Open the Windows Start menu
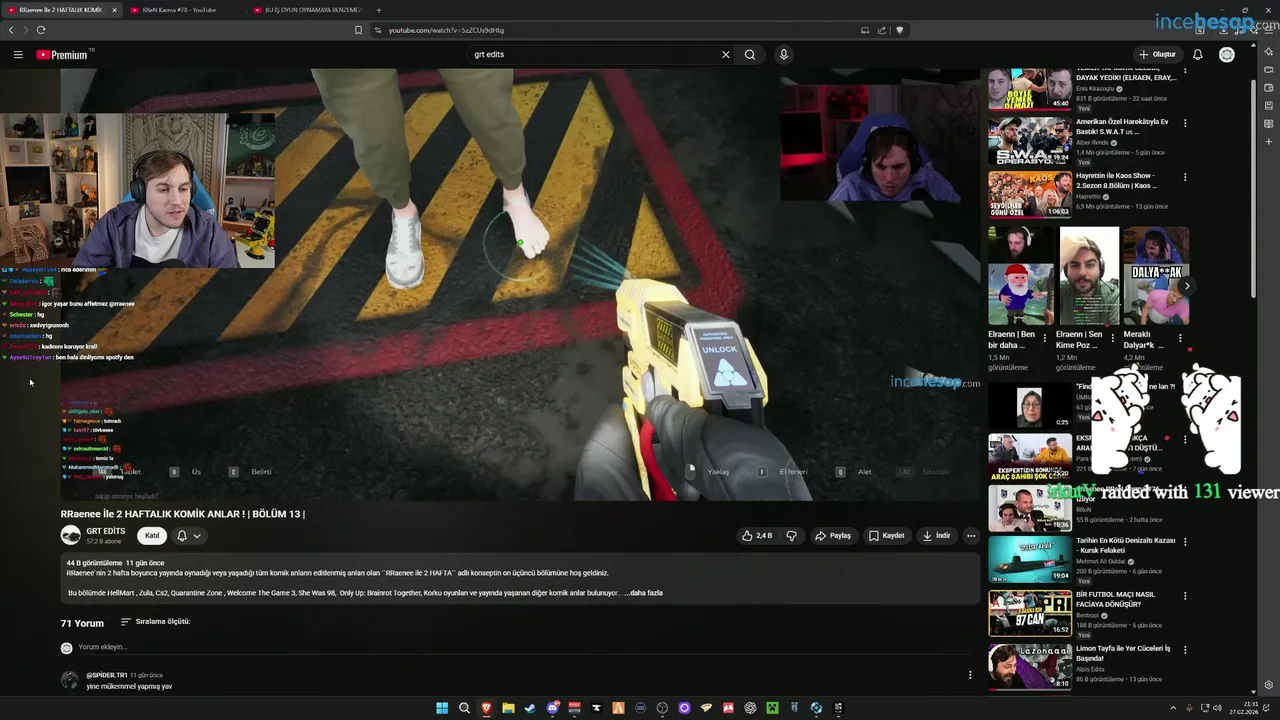This screenshot has width=1280, height=720. point(442,708)
